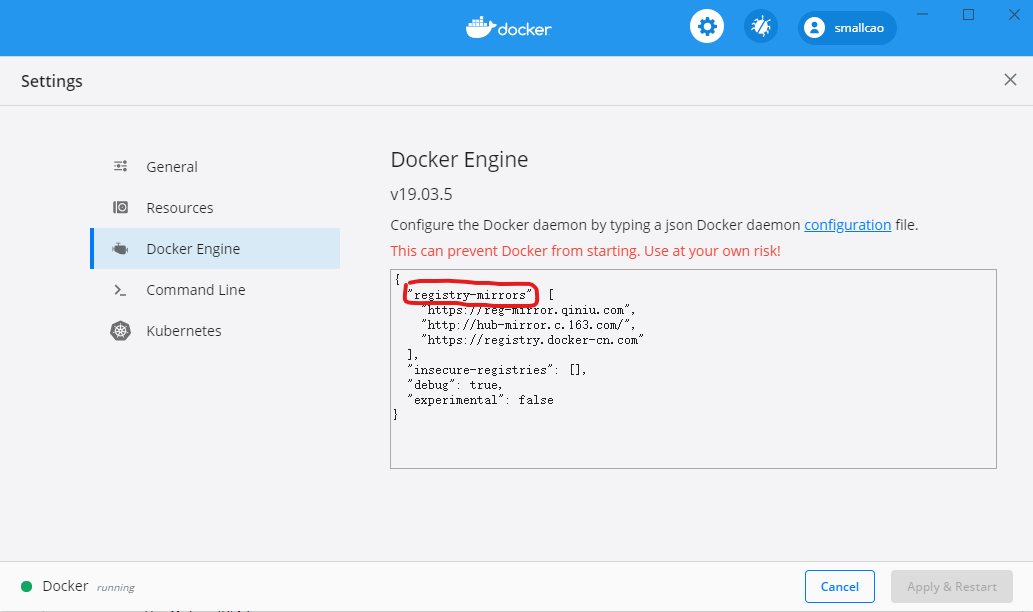Open the configuration documentation link
Image resolution: width=1033 pixels, height=612 pixels.
pos(847,225)
